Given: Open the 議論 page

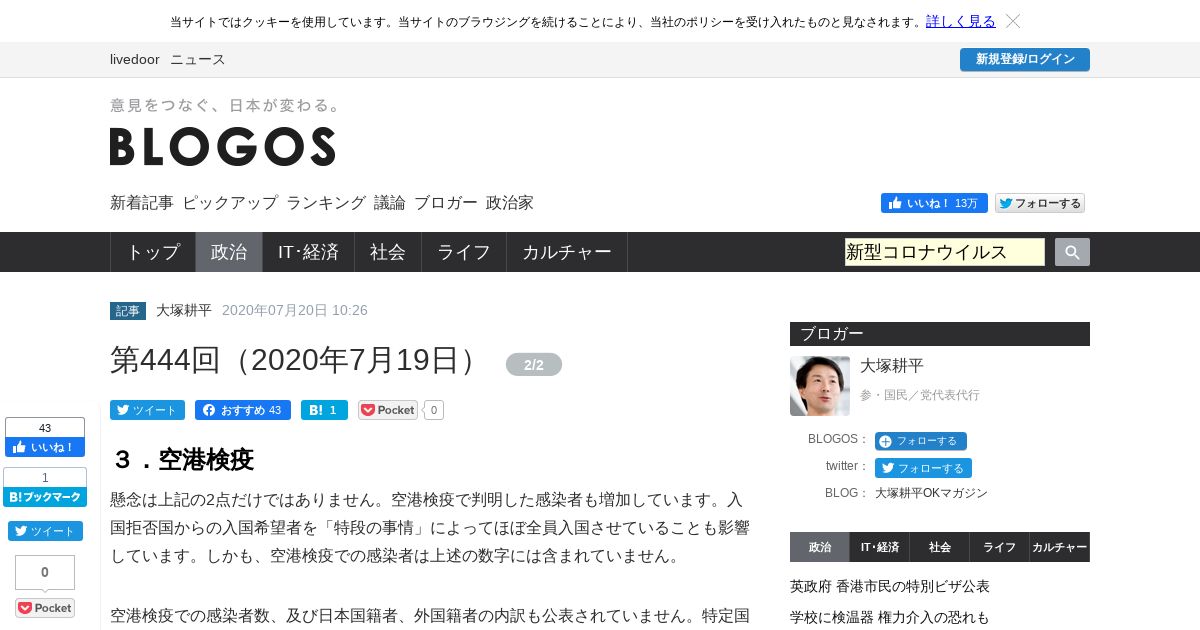Looking at the screenshot, I should [390, 202].
